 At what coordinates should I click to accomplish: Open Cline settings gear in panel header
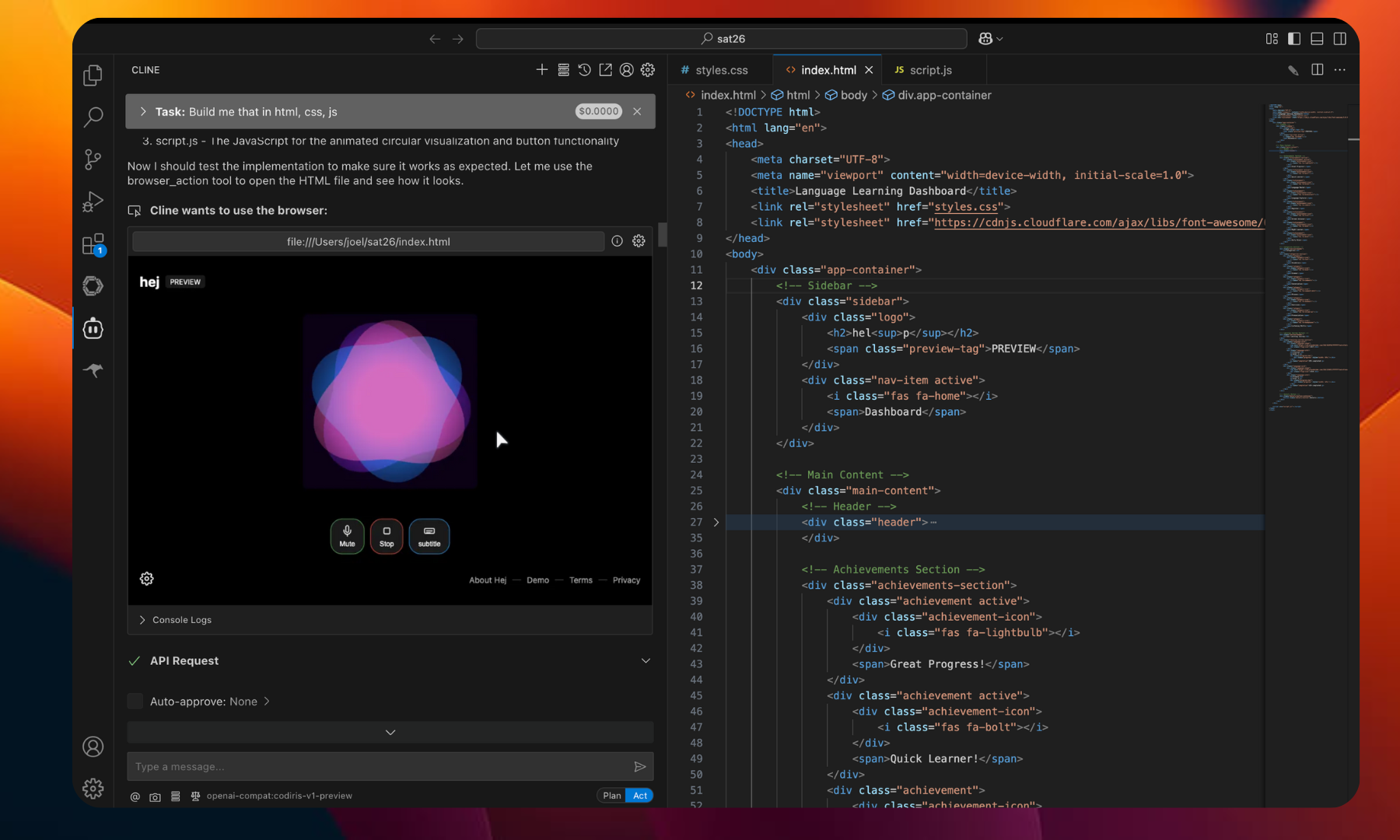pyautogui.click(x=648, y=70)
